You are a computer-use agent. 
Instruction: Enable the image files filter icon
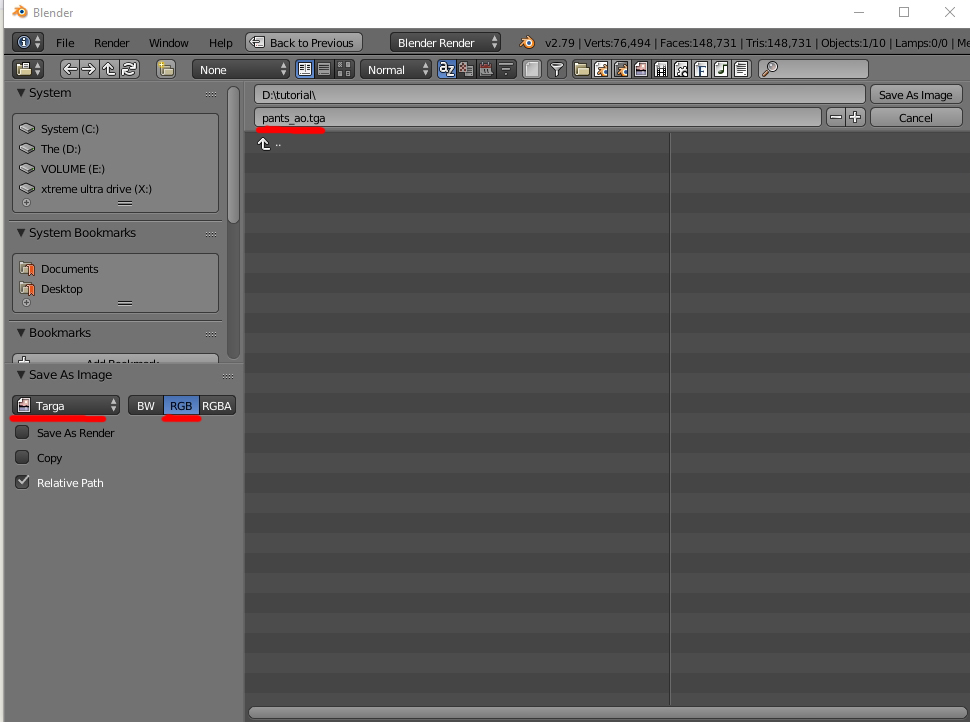click(x=641, y=68)
